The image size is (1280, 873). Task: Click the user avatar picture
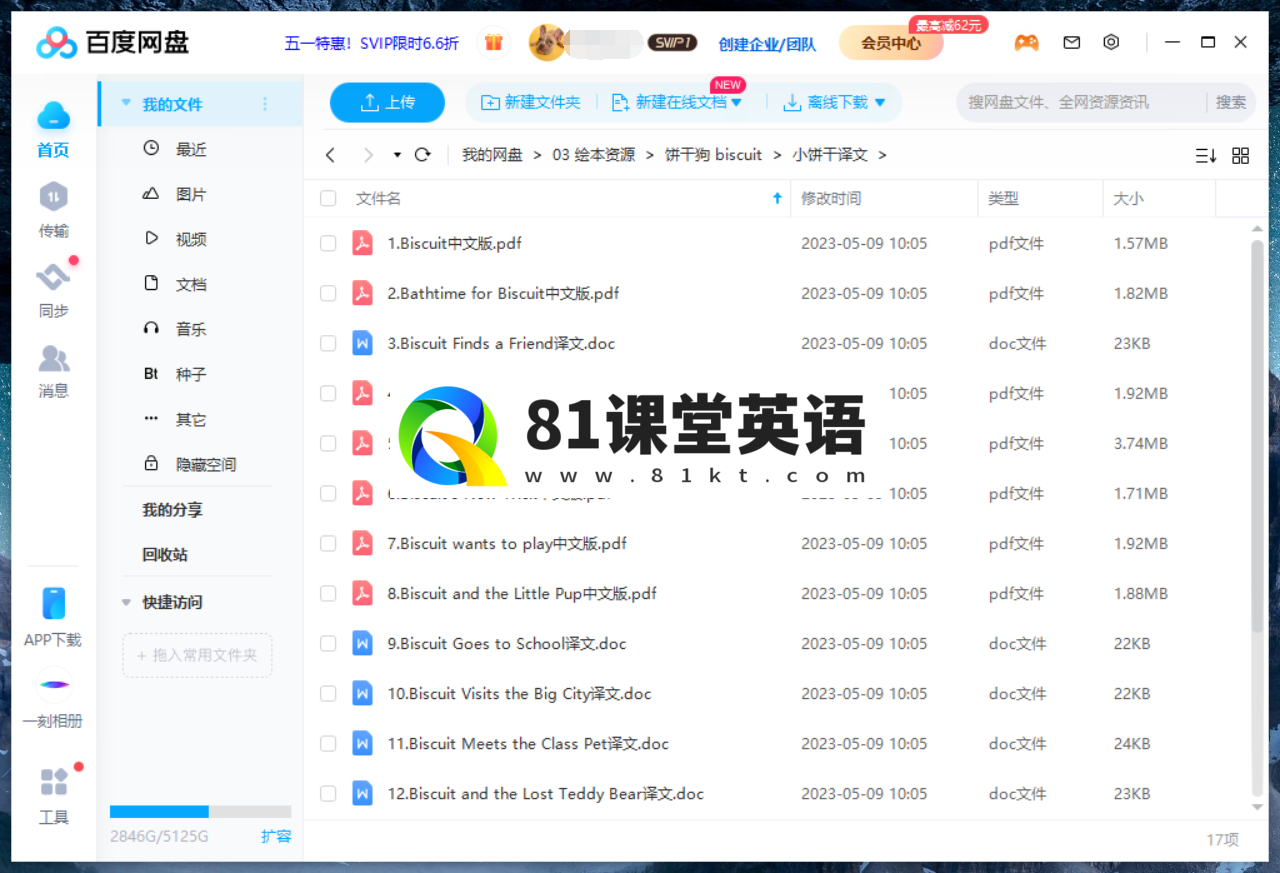point(547,43)
